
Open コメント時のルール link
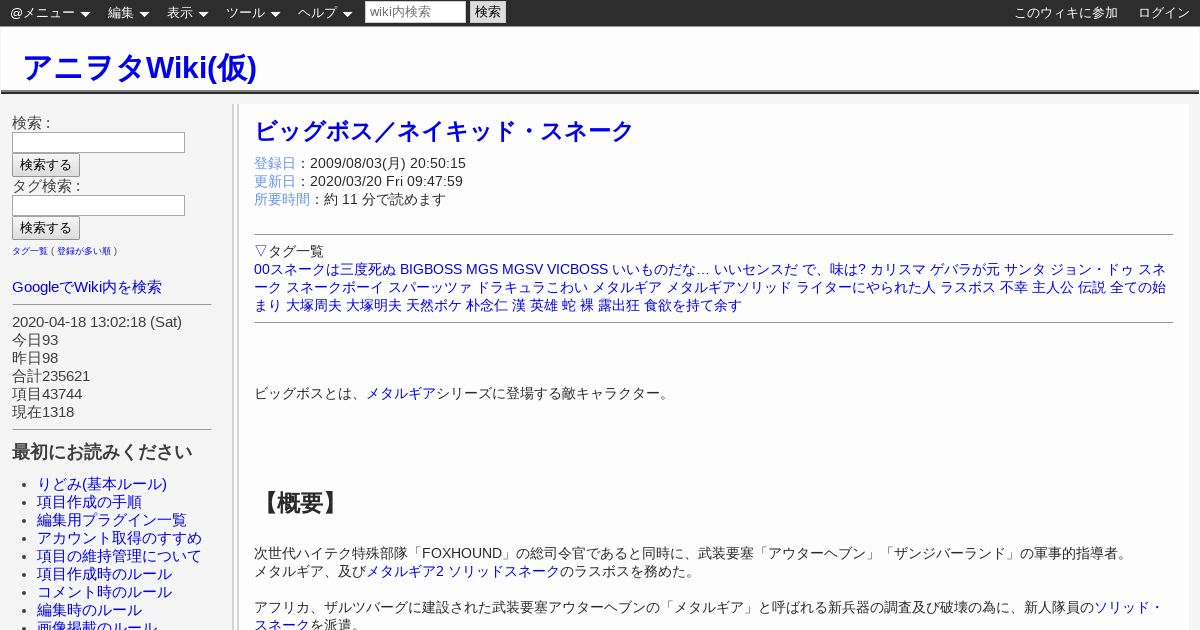pos(104,592)
